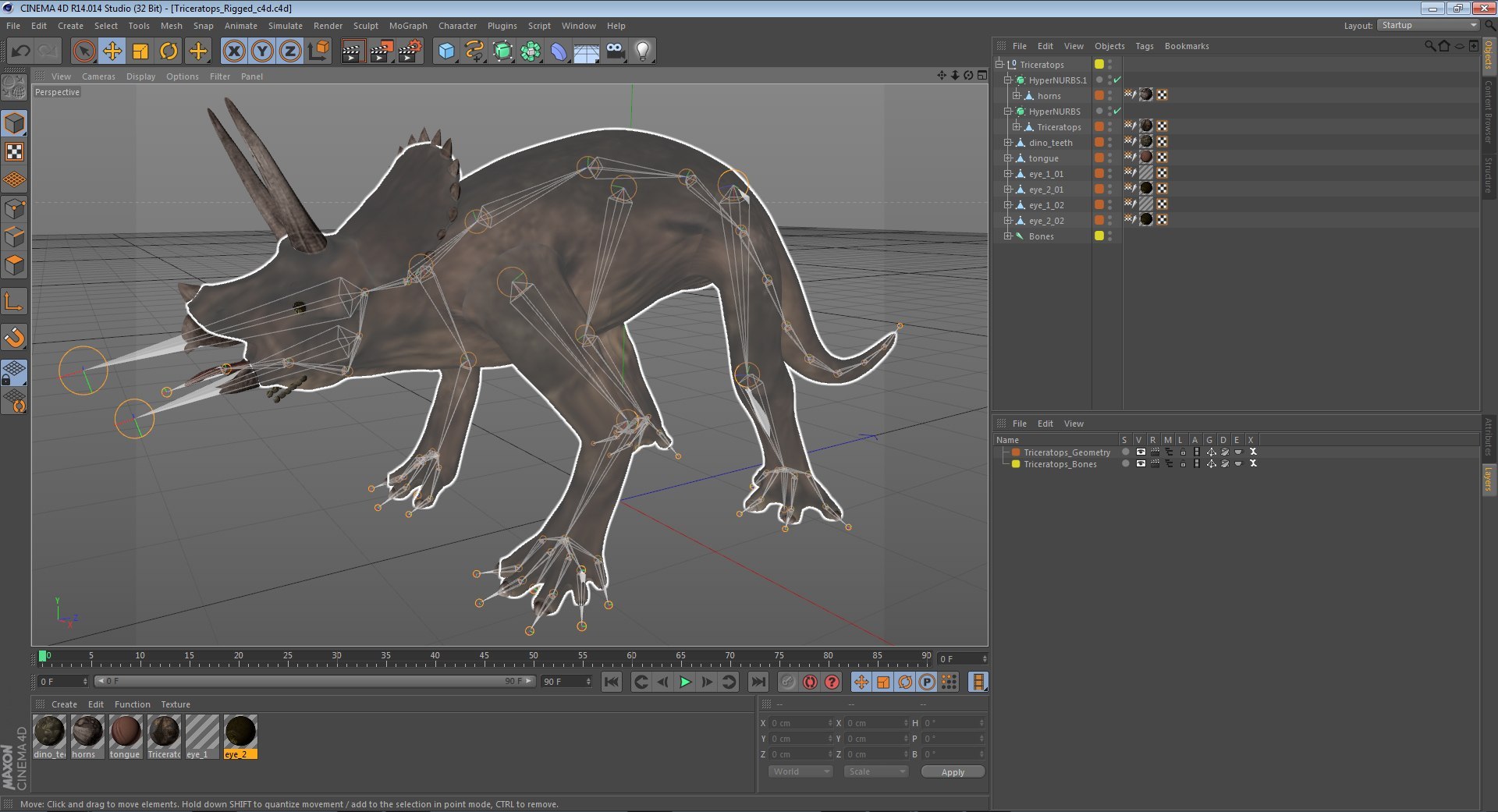This screenshot has width=1498, height=812.
Task: Add a camera object
Action: (615, 51)
